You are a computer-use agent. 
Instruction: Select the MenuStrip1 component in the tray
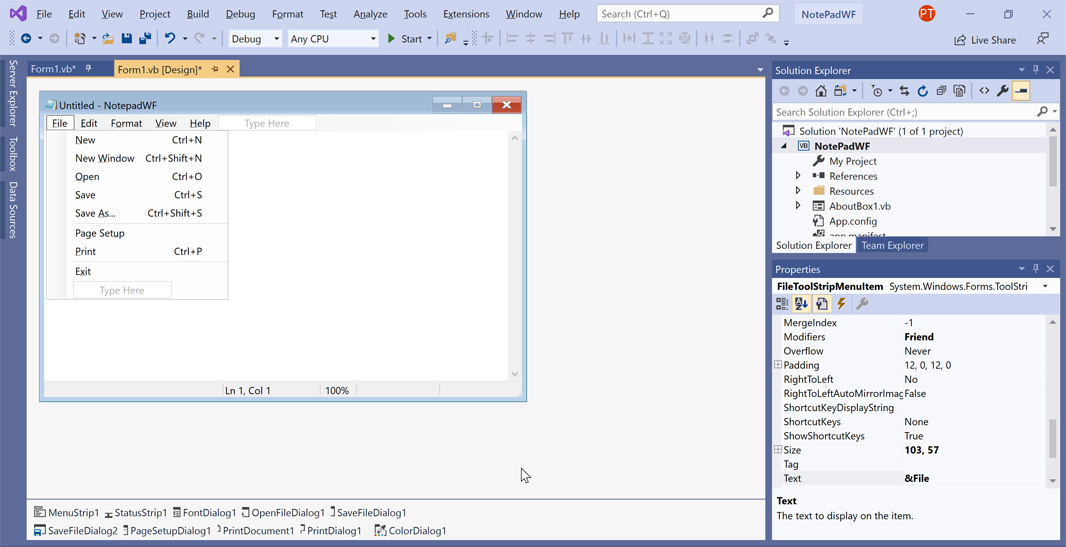click(x=66, y=513)
